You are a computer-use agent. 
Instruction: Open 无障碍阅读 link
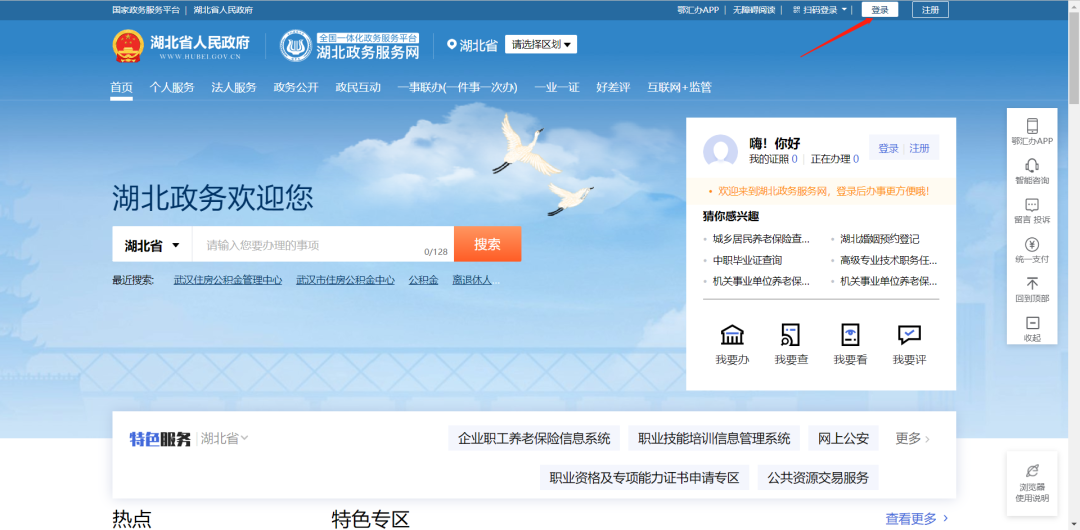754,10
